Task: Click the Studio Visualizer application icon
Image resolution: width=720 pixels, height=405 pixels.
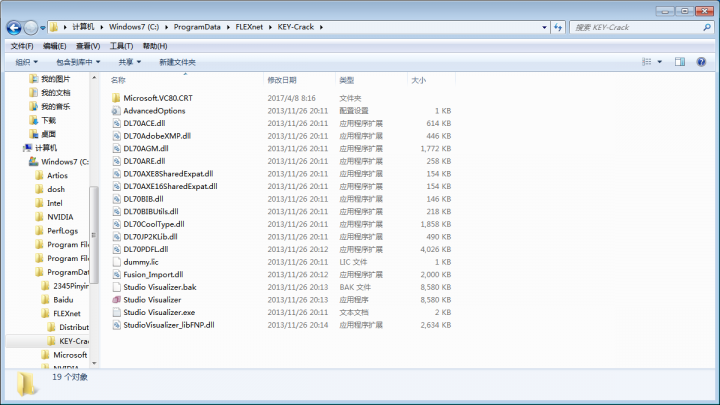Action: pos(116,299)
